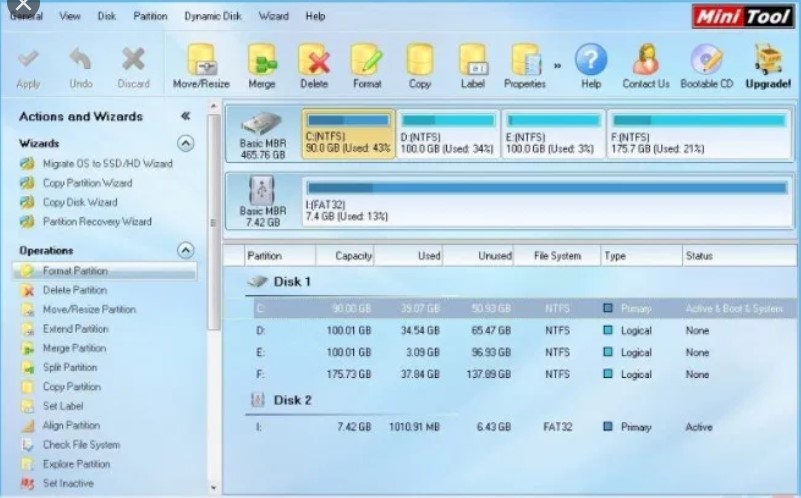The height and width of the screenshot is (498, 801).
Task: Collapse the Wizards section
Action: (x=185, y=143)
